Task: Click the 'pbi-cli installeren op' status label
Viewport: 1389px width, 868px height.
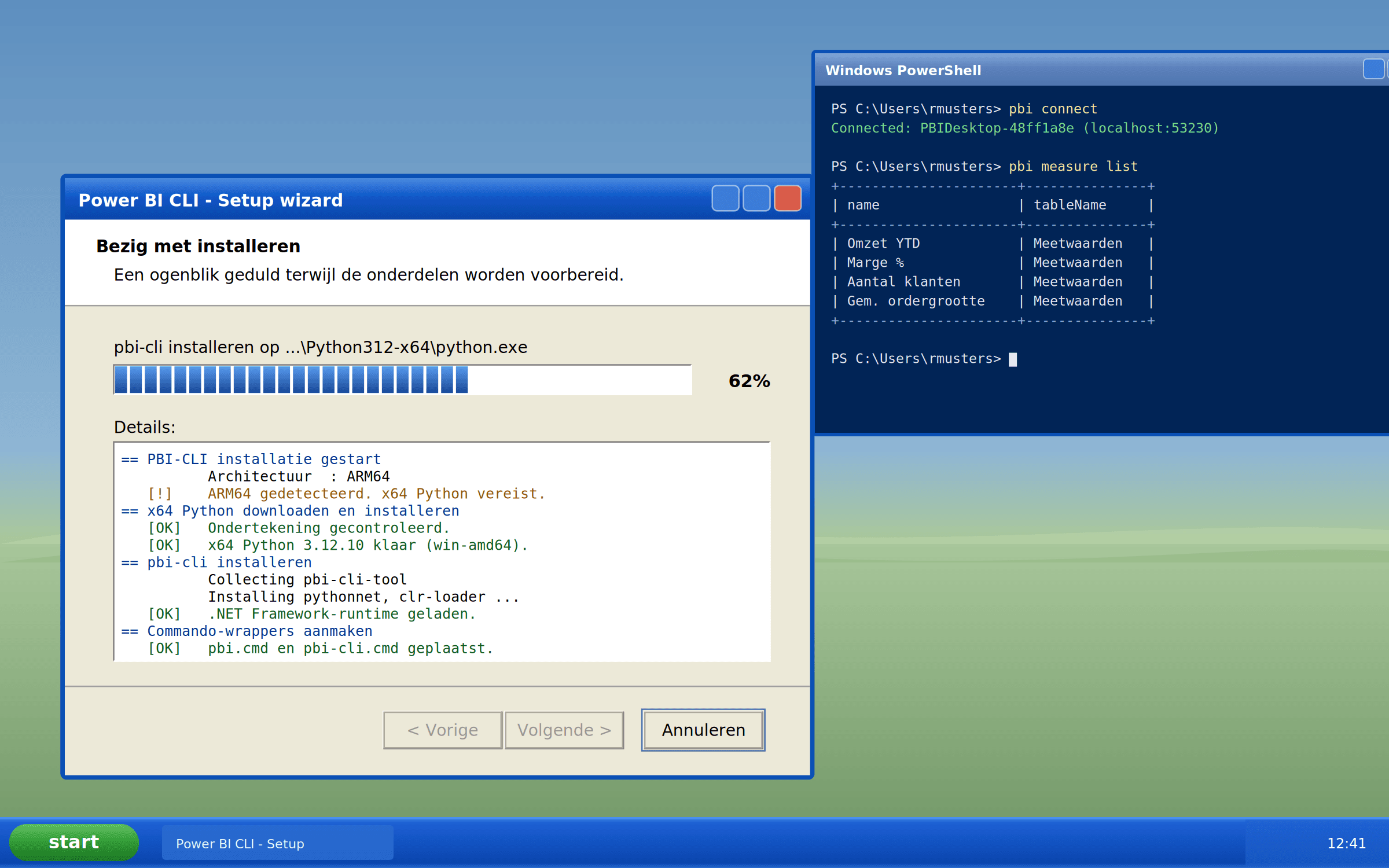Action: (321, 347)
